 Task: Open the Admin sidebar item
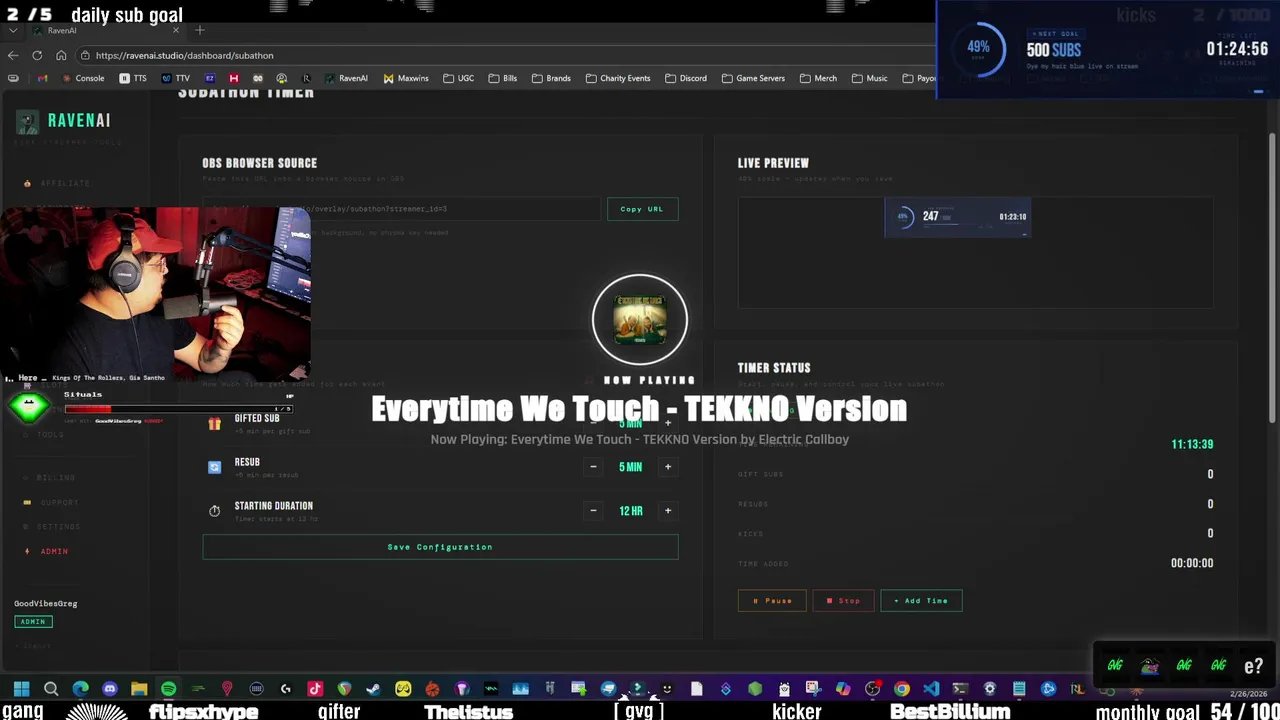tap(48, 551)
